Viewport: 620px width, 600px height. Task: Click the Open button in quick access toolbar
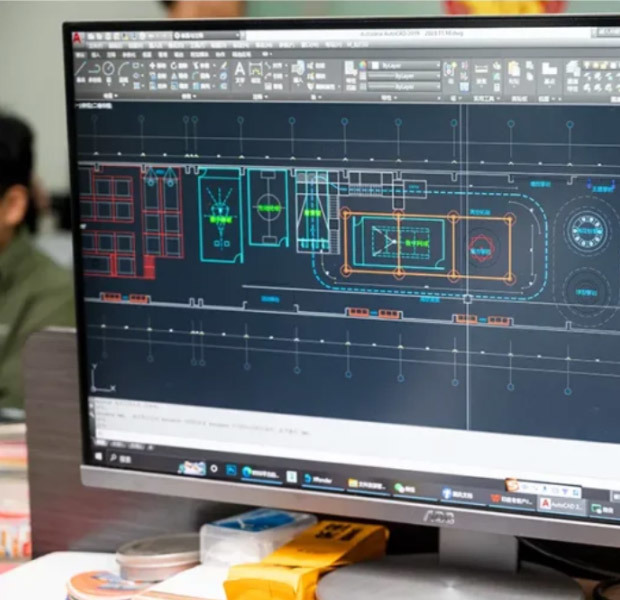[98, 36]
